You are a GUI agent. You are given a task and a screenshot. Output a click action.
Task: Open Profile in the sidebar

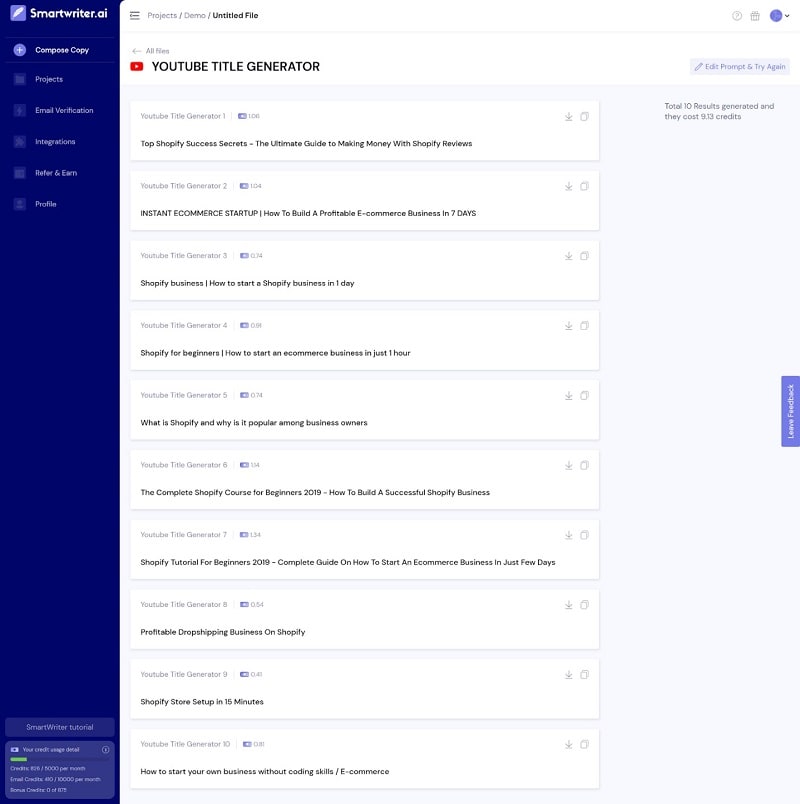[x=46, y=204]
